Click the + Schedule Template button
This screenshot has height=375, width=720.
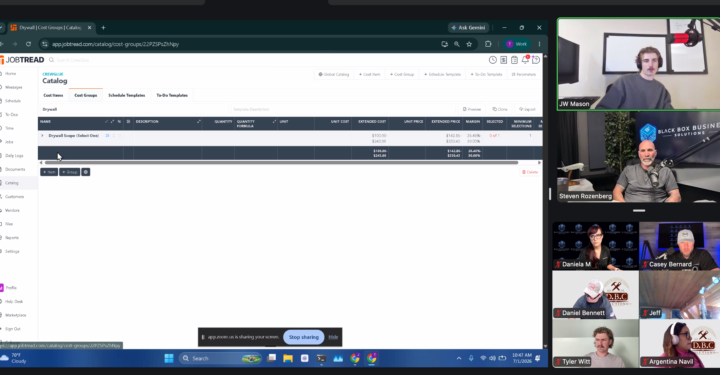pyautogui.click(x=442, y=74)
